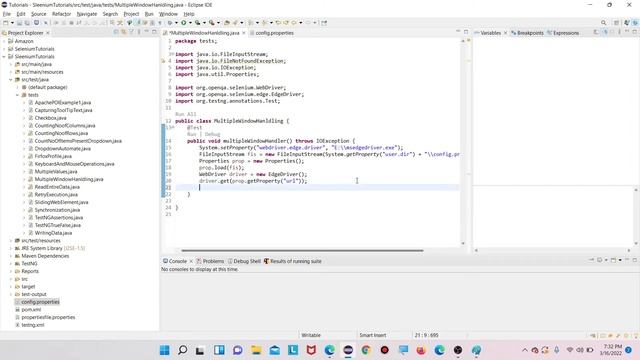The height and width of the screenshot is (360, 640).
Task: Open the File menu
Action: tap(7, 14)
